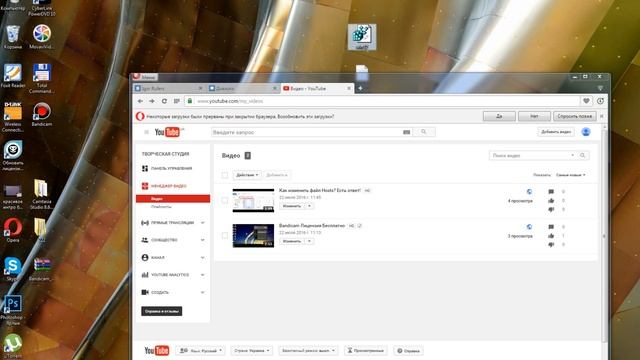This screenshot has width=640, height=360.
Task: Open edit dropdown arrow for Hosts video
Action: pyautogui.click(x=309, y=206)
